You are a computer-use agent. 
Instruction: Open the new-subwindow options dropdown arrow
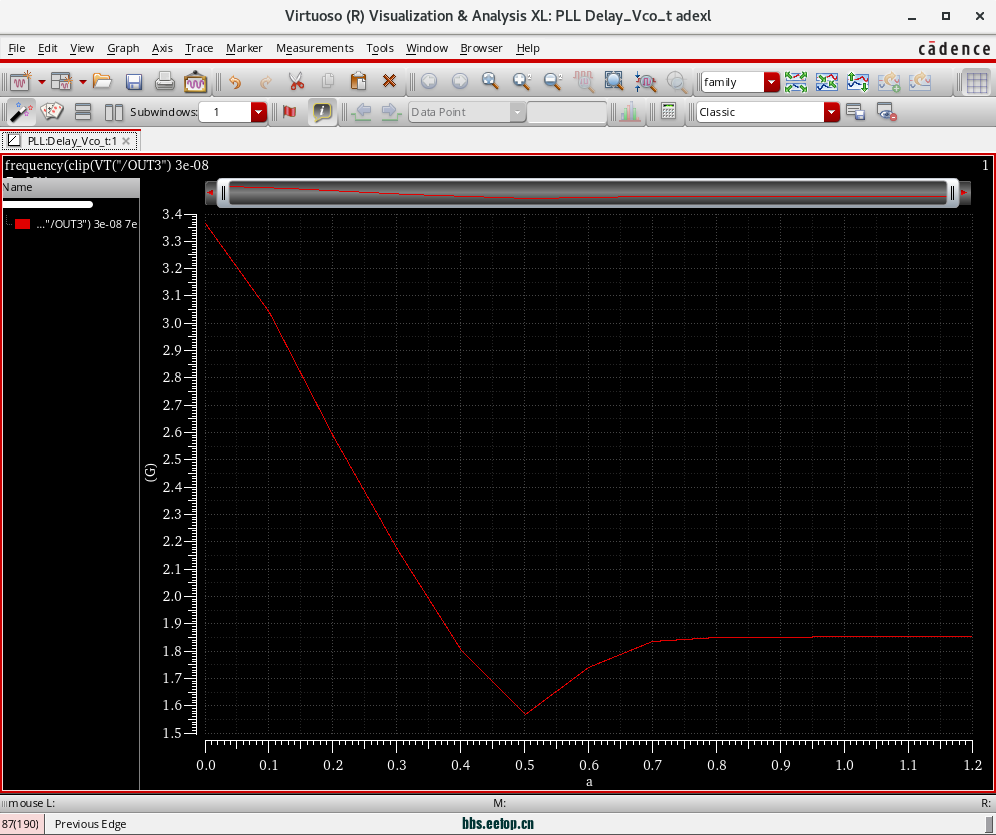(x=83, y=82)
